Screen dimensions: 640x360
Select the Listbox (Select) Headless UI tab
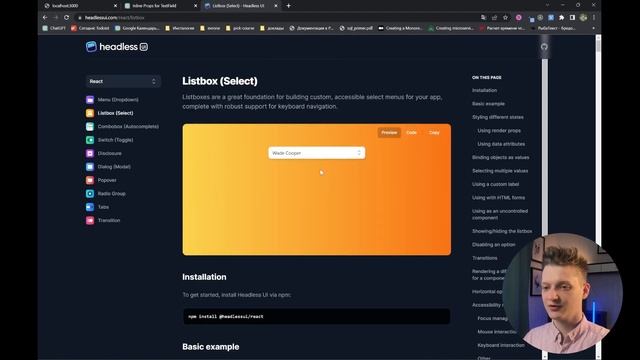241,6
